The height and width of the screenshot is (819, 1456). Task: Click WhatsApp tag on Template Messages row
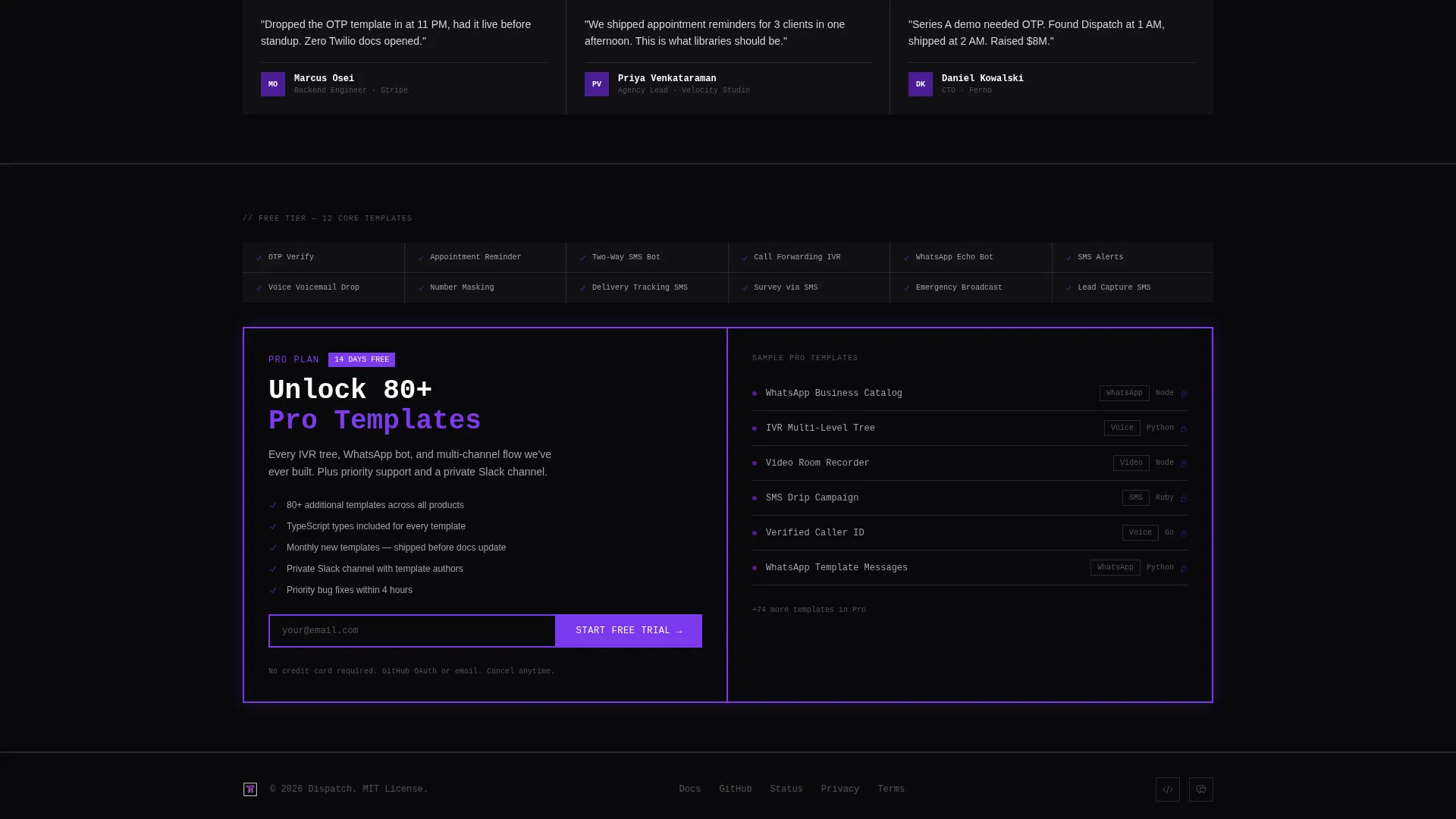tap(1116, 567)
